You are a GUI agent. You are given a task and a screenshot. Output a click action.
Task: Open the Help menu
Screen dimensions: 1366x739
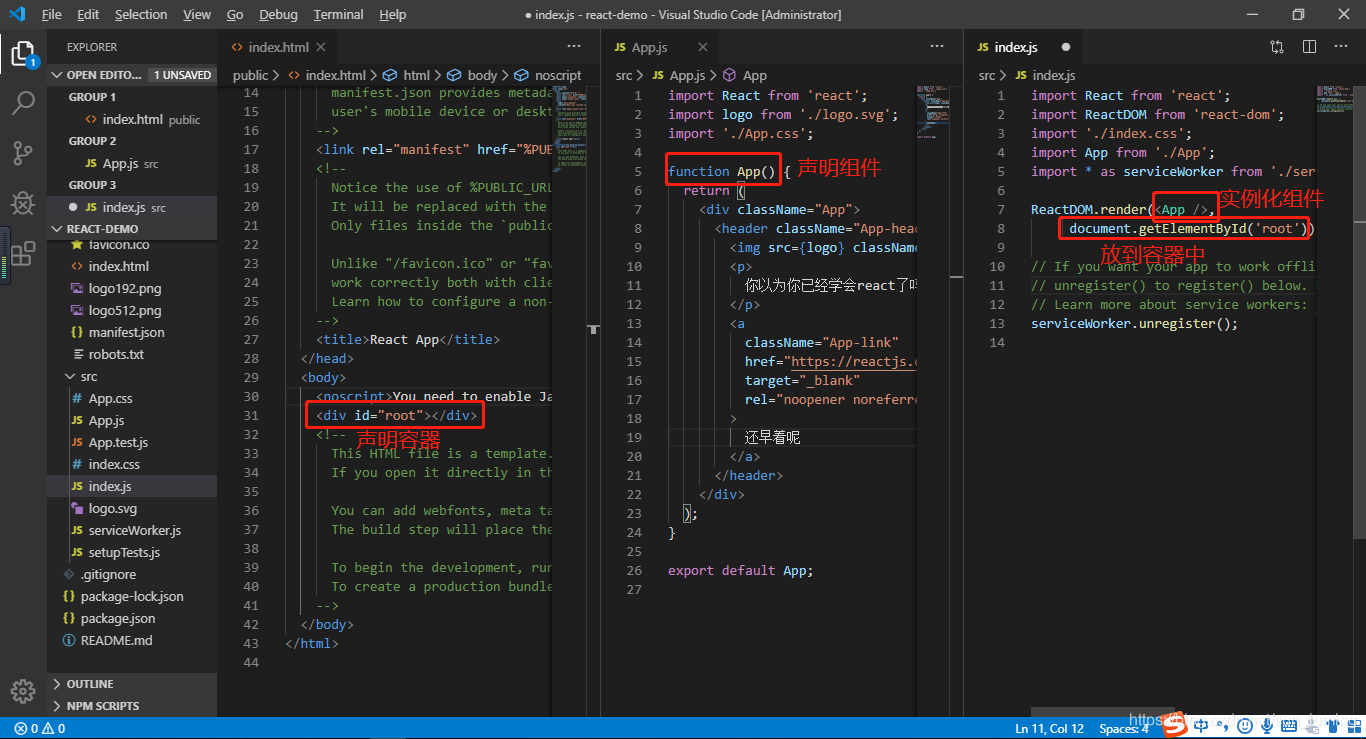(393, 14)
